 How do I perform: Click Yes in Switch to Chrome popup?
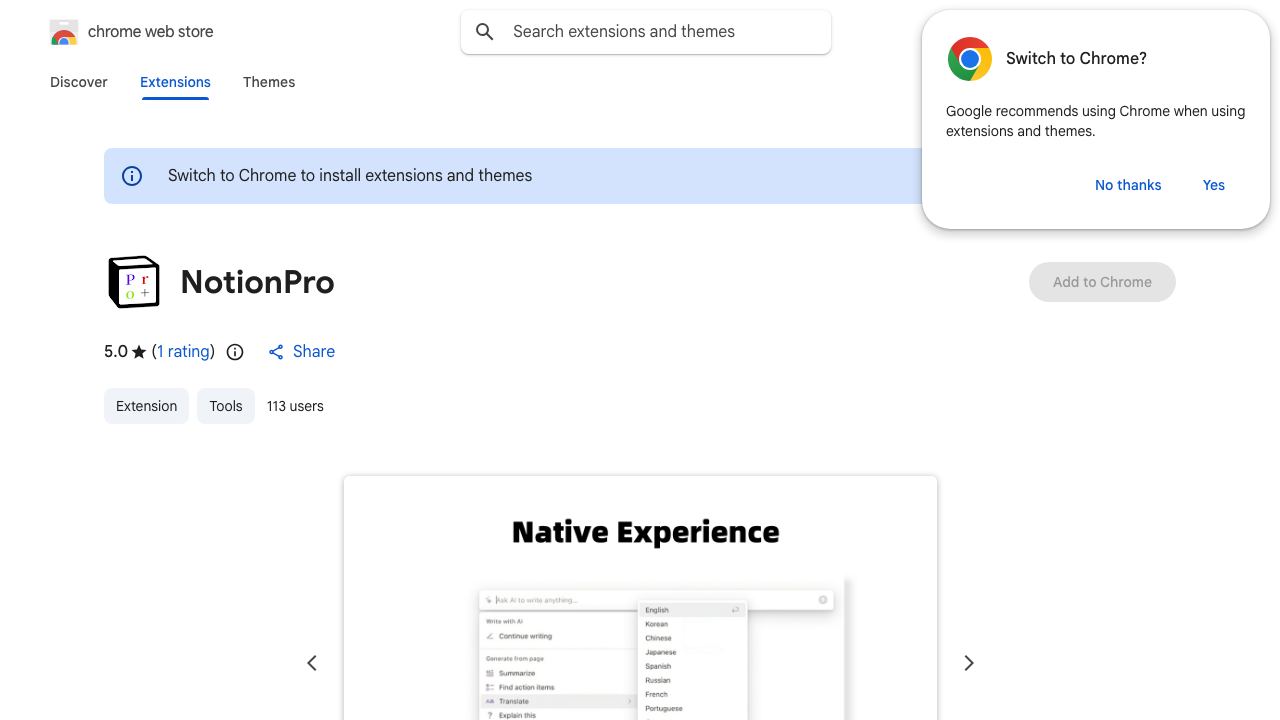pyautogui.click(x=1214, y=185)
